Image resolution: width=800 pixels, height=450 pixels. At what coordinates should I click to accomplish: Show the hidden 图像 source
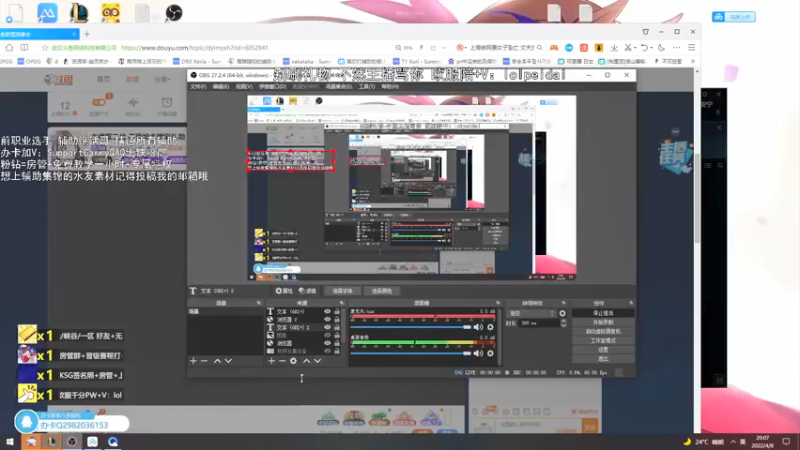[x=327, y=335]
